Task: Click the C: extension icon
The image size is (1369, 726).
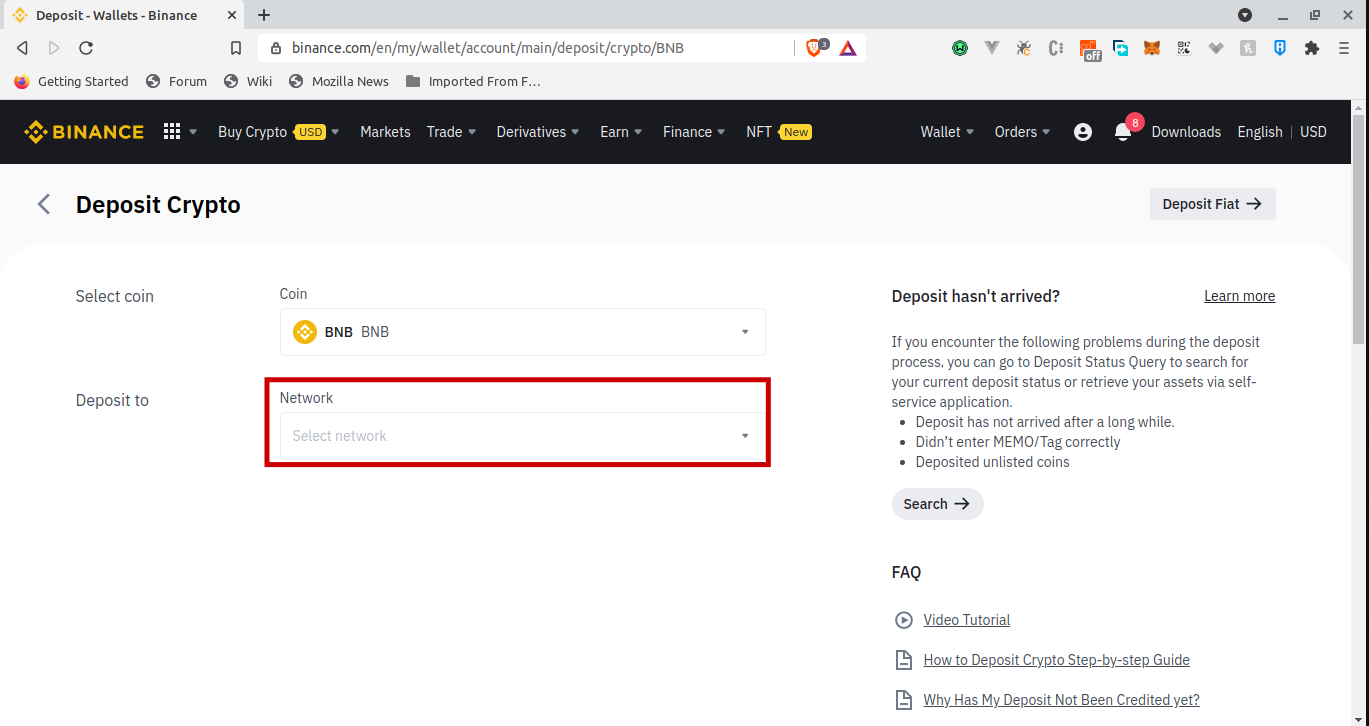Action: pyautogui.click(x=1056, y=47)
